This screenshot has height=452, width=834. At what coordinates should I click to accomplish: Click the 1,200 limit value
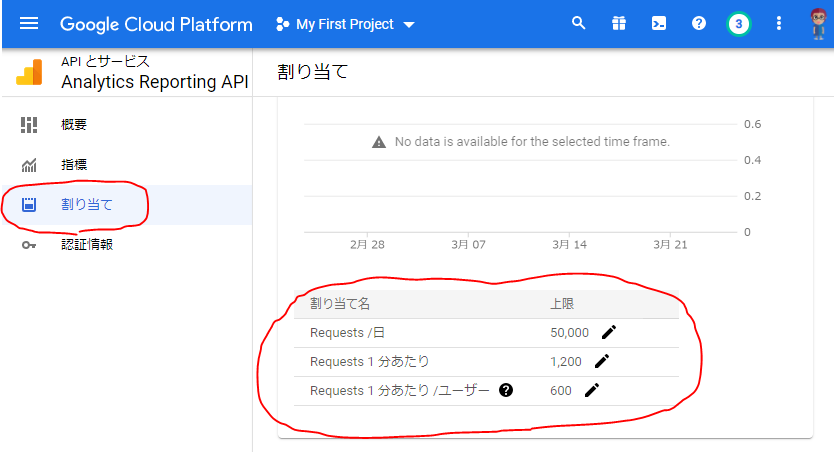pyautogui.click(x=566, y=362)
